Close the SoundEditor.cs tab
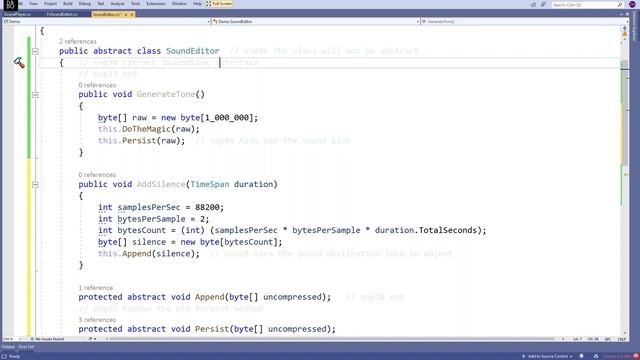640x360 pixels. point(132,15)
